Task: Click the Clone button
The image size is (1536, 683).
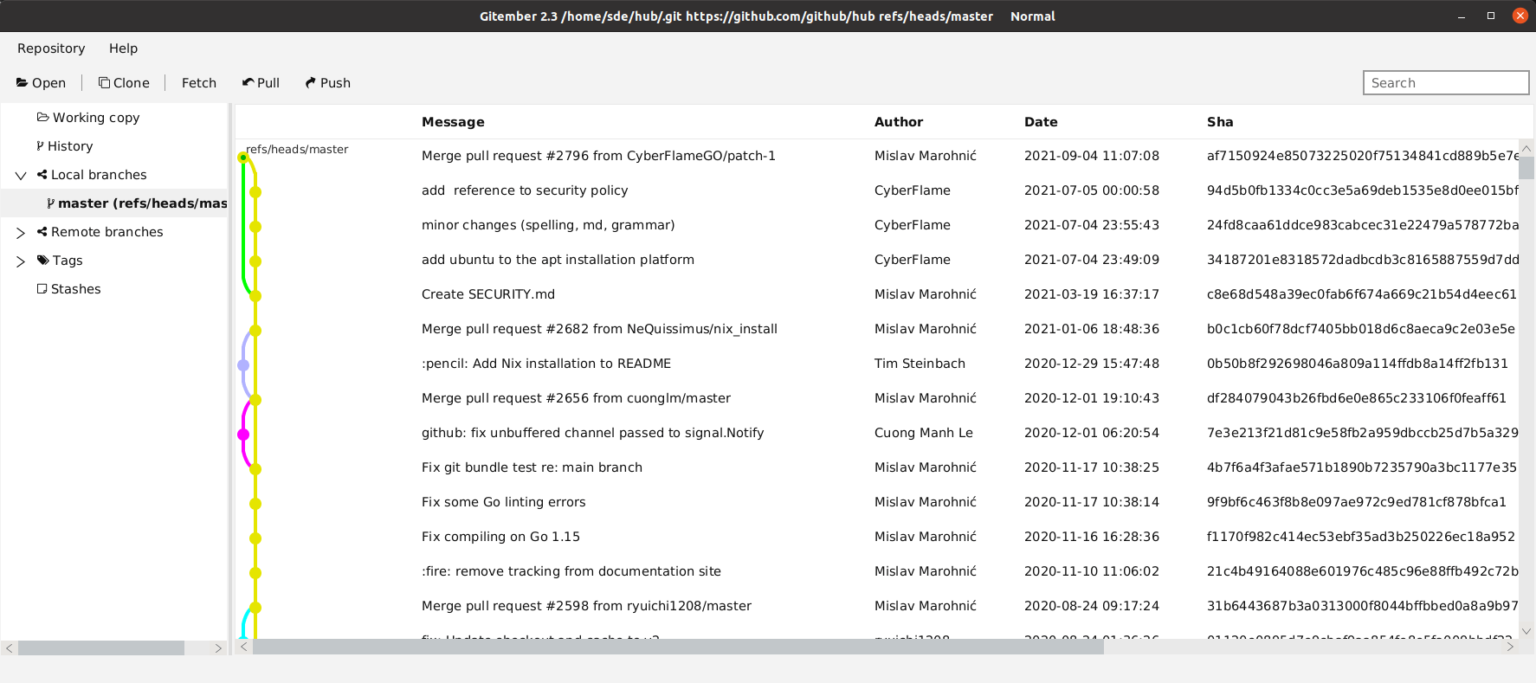Action: coord(124,83)
